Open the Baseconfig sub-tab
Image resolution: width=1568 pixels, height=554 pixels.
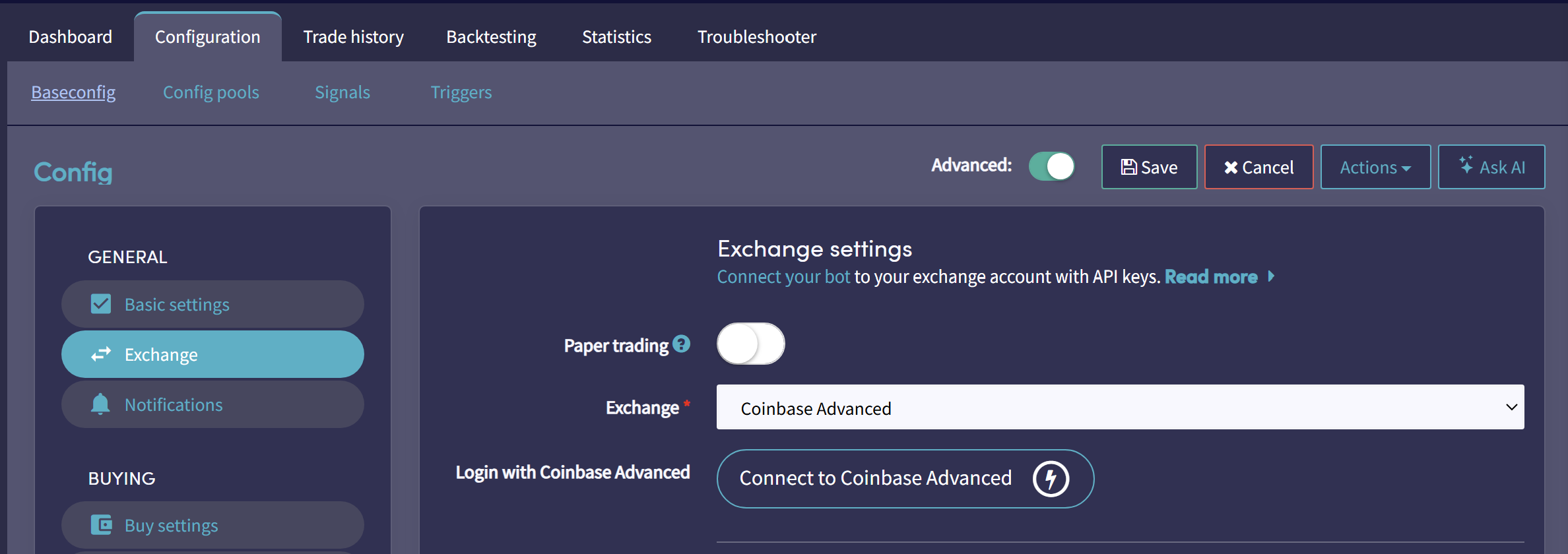pos(73,92)
